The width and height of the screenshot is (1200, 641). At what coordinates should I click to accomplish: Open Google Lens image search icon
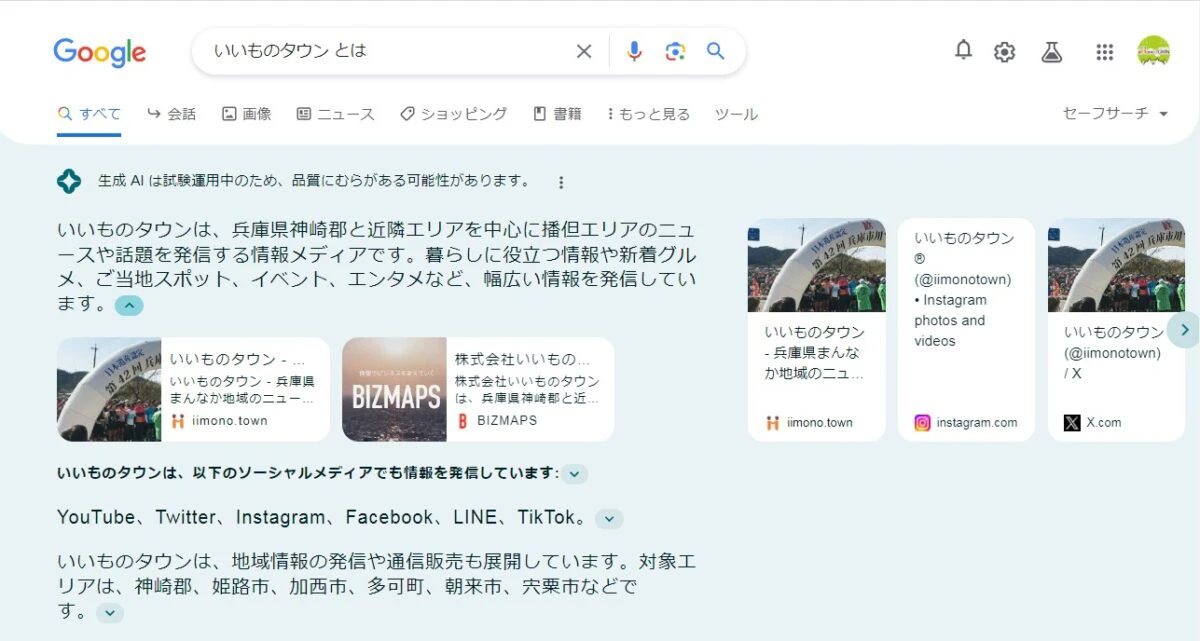[675, 51]
